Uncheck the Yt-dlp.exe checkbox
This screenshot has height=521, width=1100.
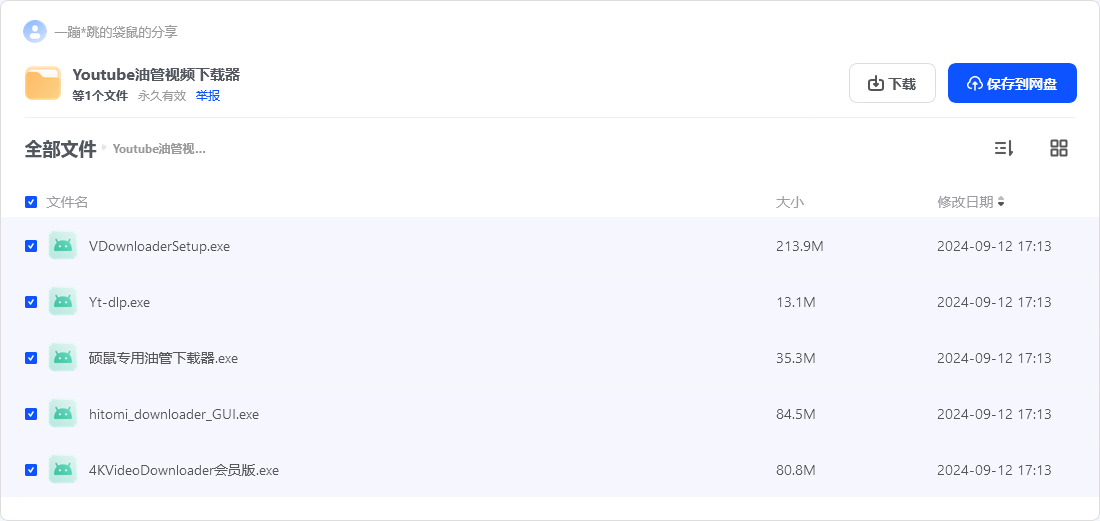(31, 302)
